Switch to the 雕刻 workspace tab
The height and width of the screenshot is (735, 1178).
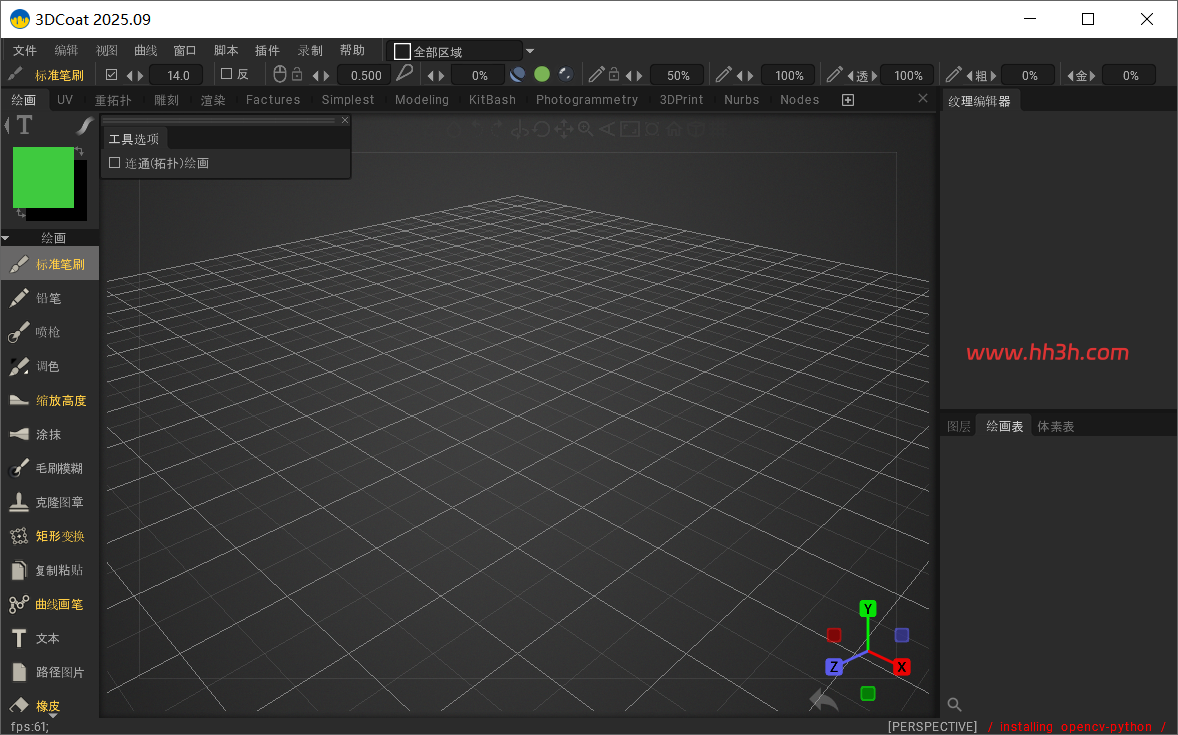166,100
